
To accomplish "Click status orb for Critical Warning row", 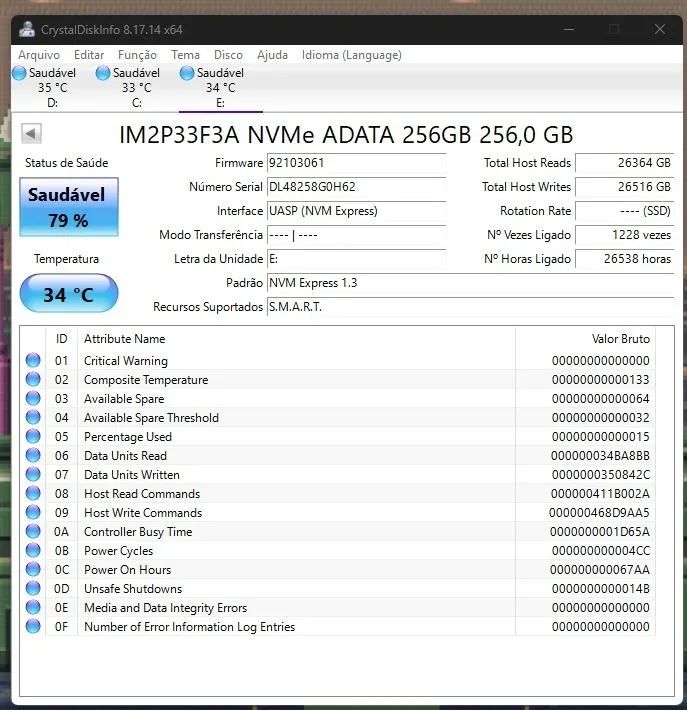I will click(33, 360).
